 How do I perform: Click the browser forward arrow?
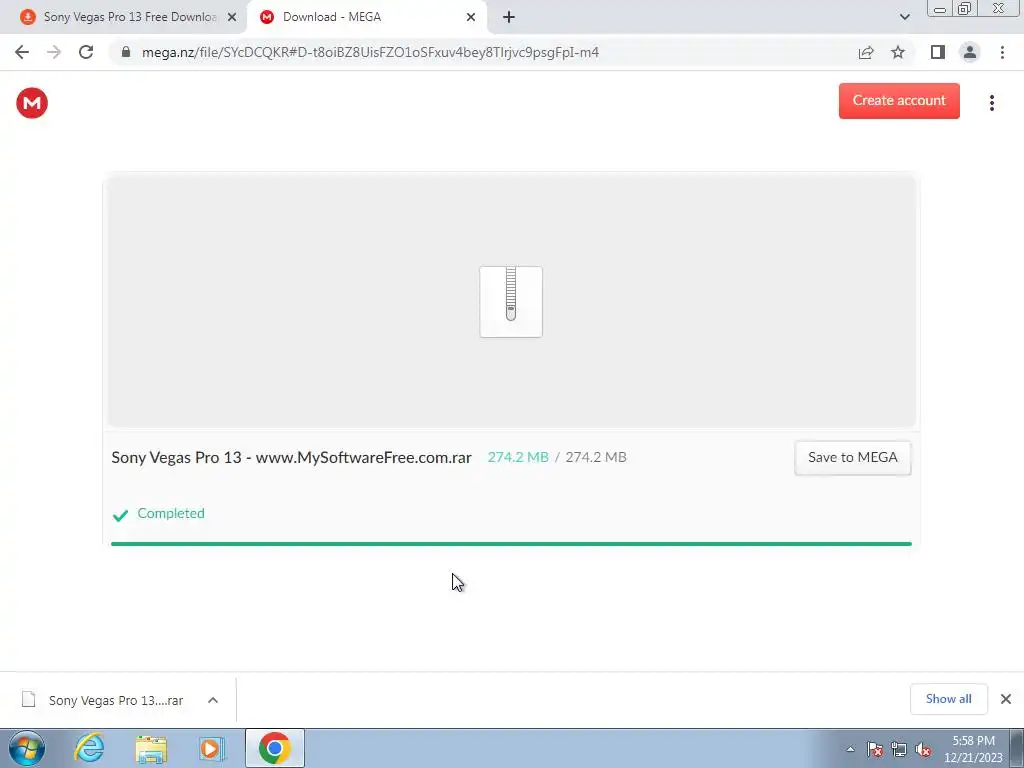(x=54, y=52)
